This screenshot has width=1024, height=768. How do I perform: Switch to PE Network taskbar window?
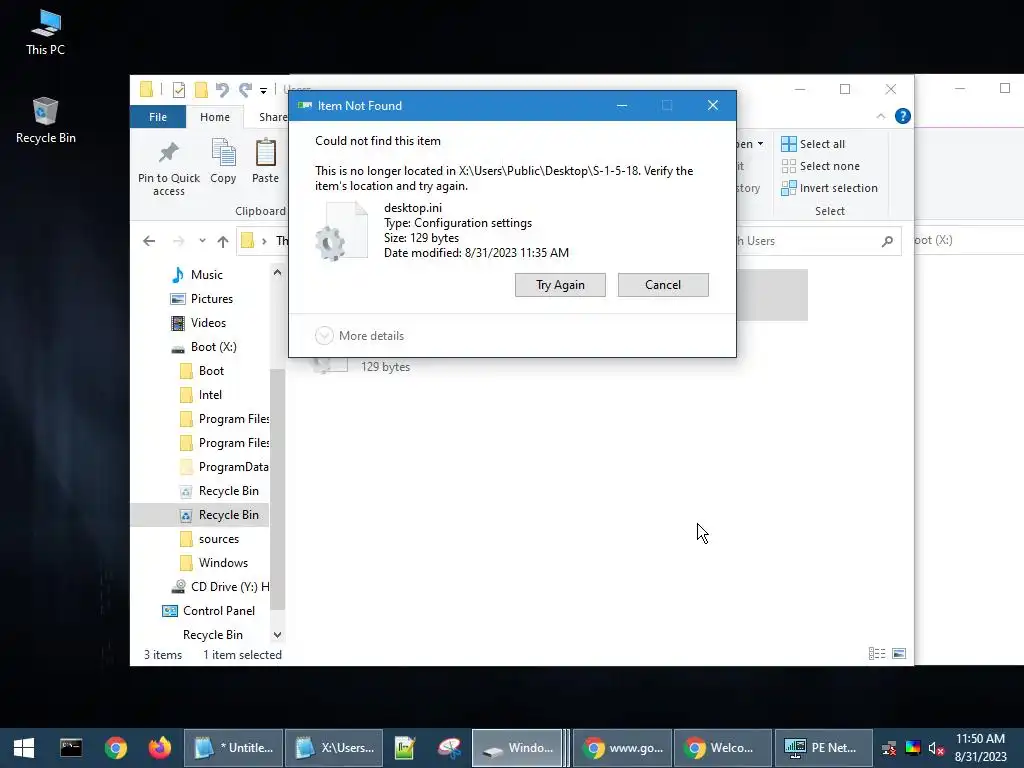click(823, 748)
